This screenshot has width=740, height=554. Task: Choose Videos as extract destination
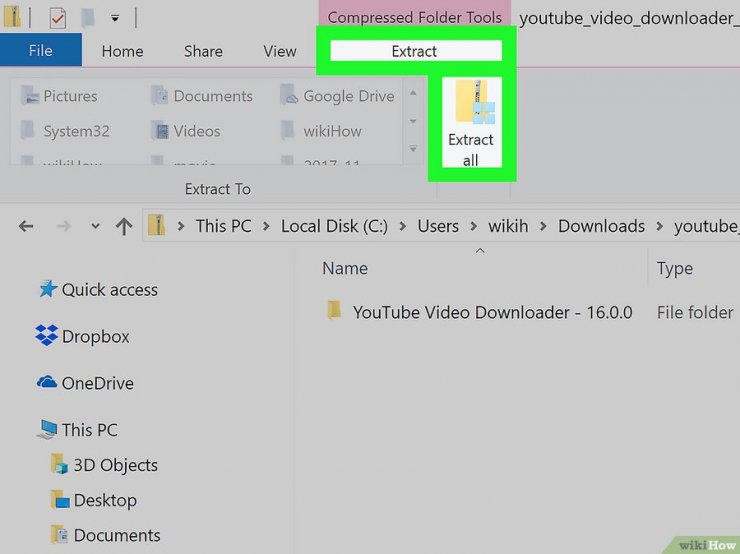point(185,131)
